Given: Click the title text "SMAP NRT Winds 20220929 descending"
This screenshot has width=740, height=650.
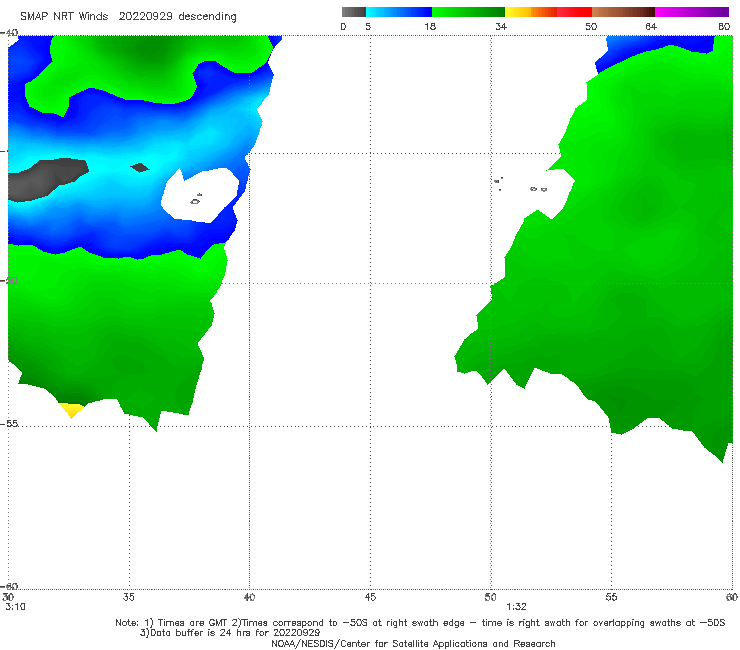Looking at the screenshot, I should point(128,16).
